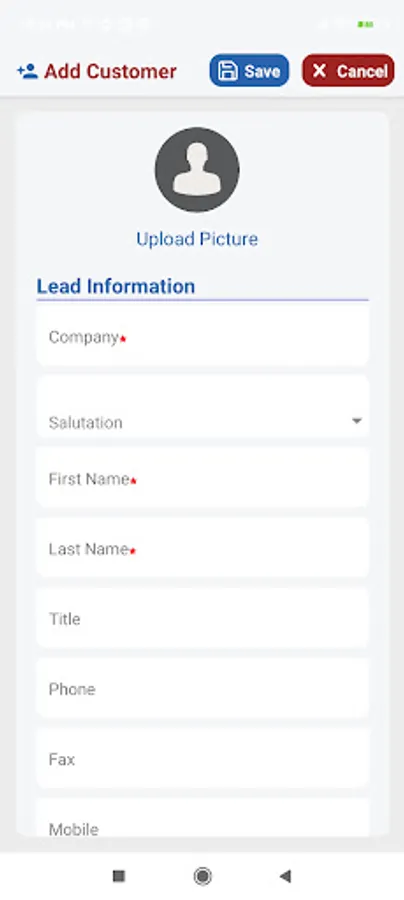This screenshot has height=900, width=404.
Task: Select the Last Name field
Action: pyautogui.click(x=202, y=548)
